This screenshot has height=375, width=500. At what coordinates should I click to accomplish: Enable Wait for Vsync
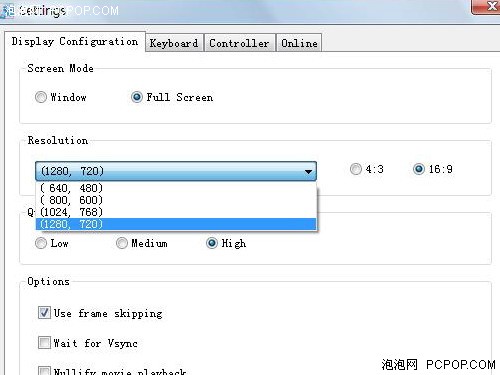pos(44,342)
